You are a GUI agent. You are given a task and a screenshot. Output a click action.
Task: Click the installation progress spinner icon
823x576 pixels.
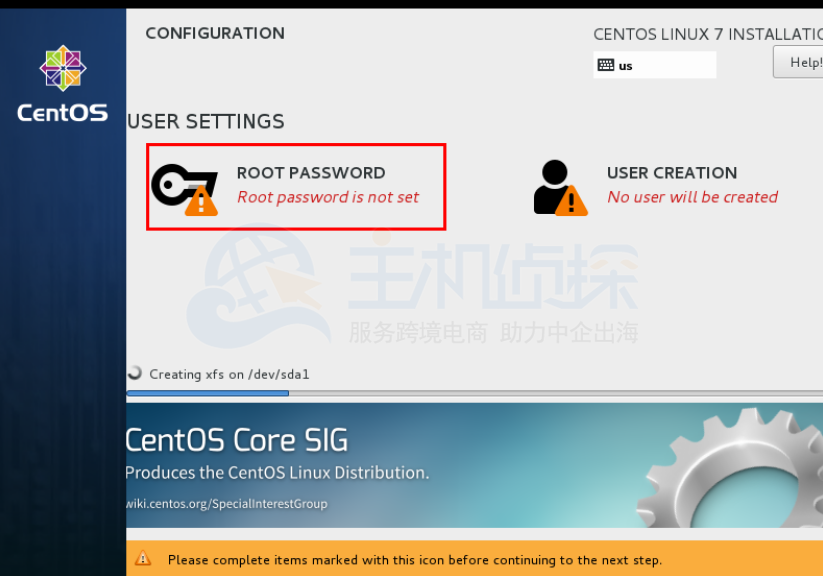point(135,373)
